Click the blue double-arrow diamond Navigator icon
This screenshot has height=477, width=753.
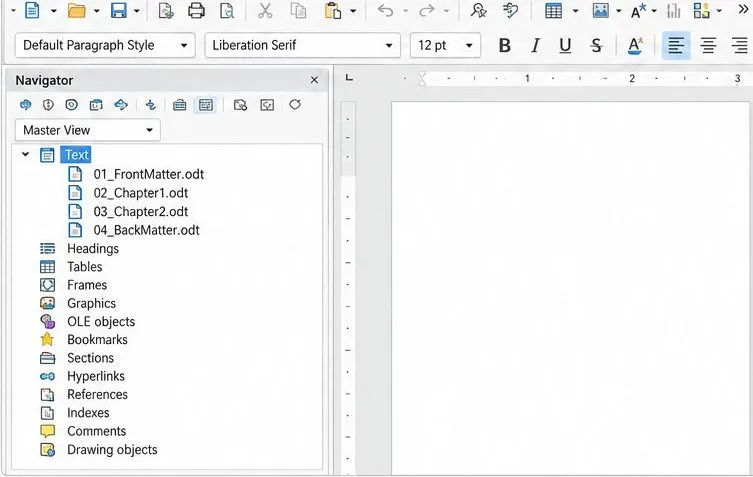click(121, 105)
